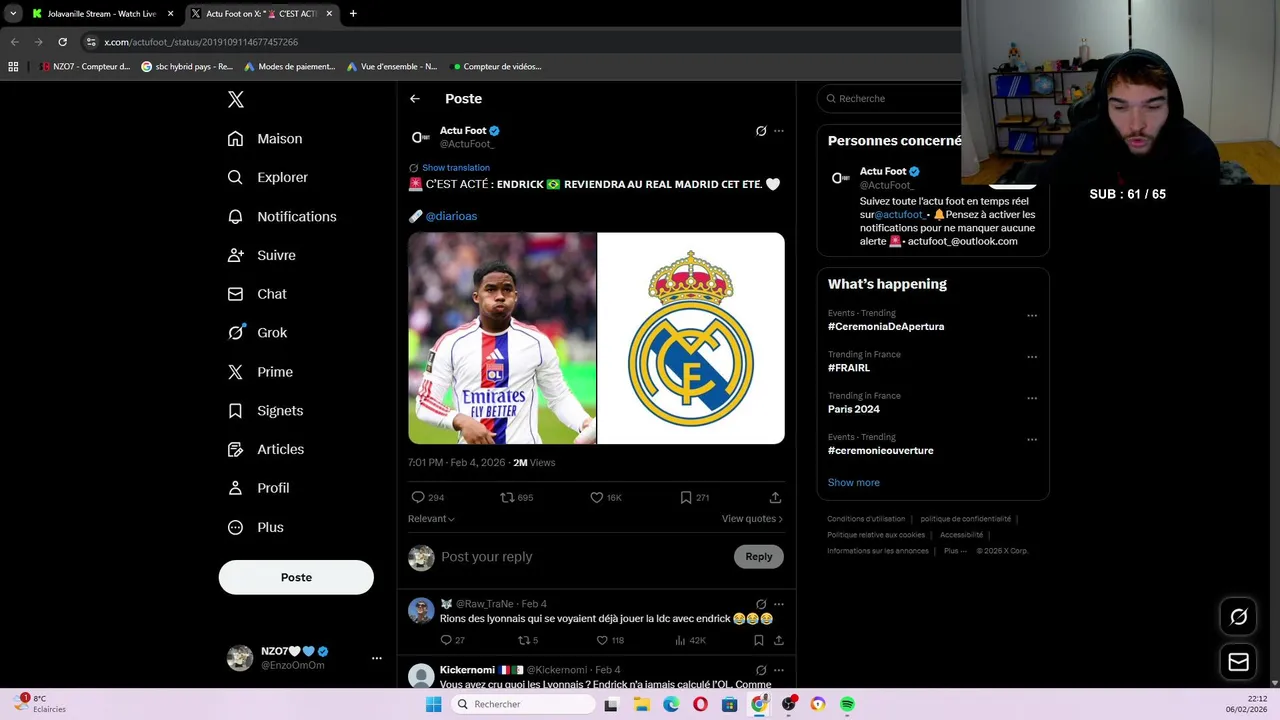Open account menu next to @EnzoOmOm

[x=377, y=658]
